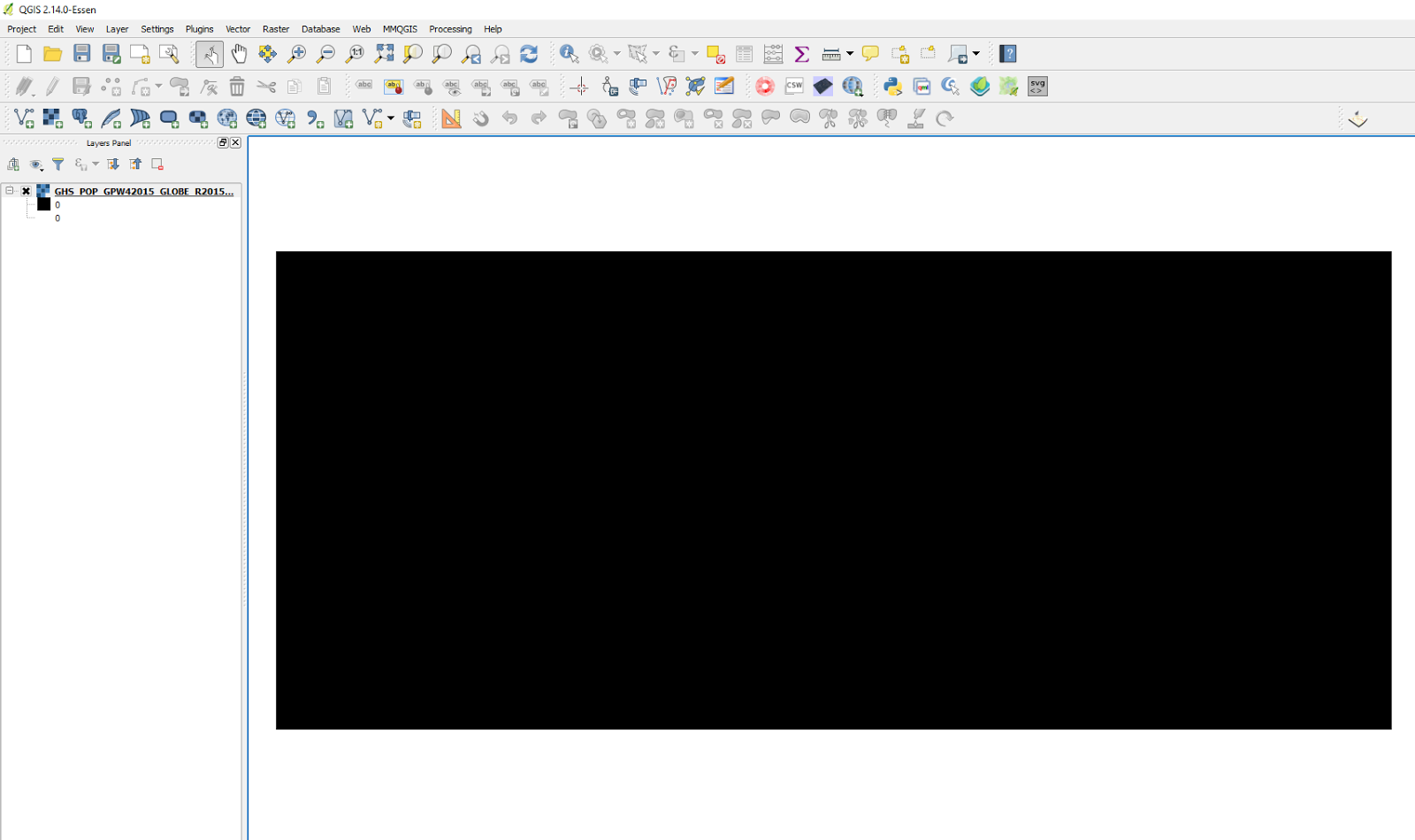Click the Zoom Out magnifier tool
Screen dimensions: 1415x840
(x=326, y=54)
